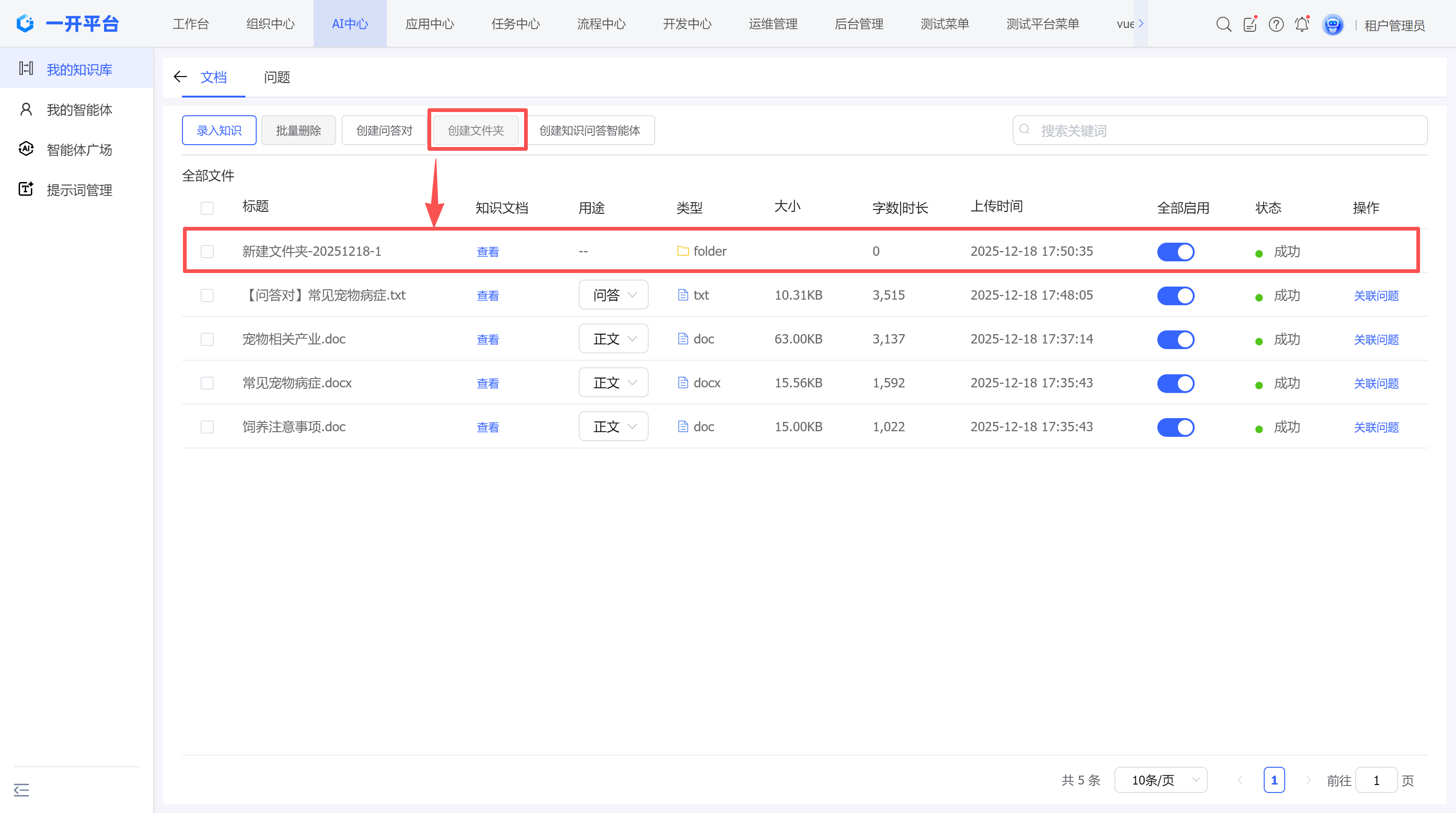This screenshot has height=813, width=1456.
Task: Focus the 搜索关键词 search field
Action: click(x=1226, y=131)
